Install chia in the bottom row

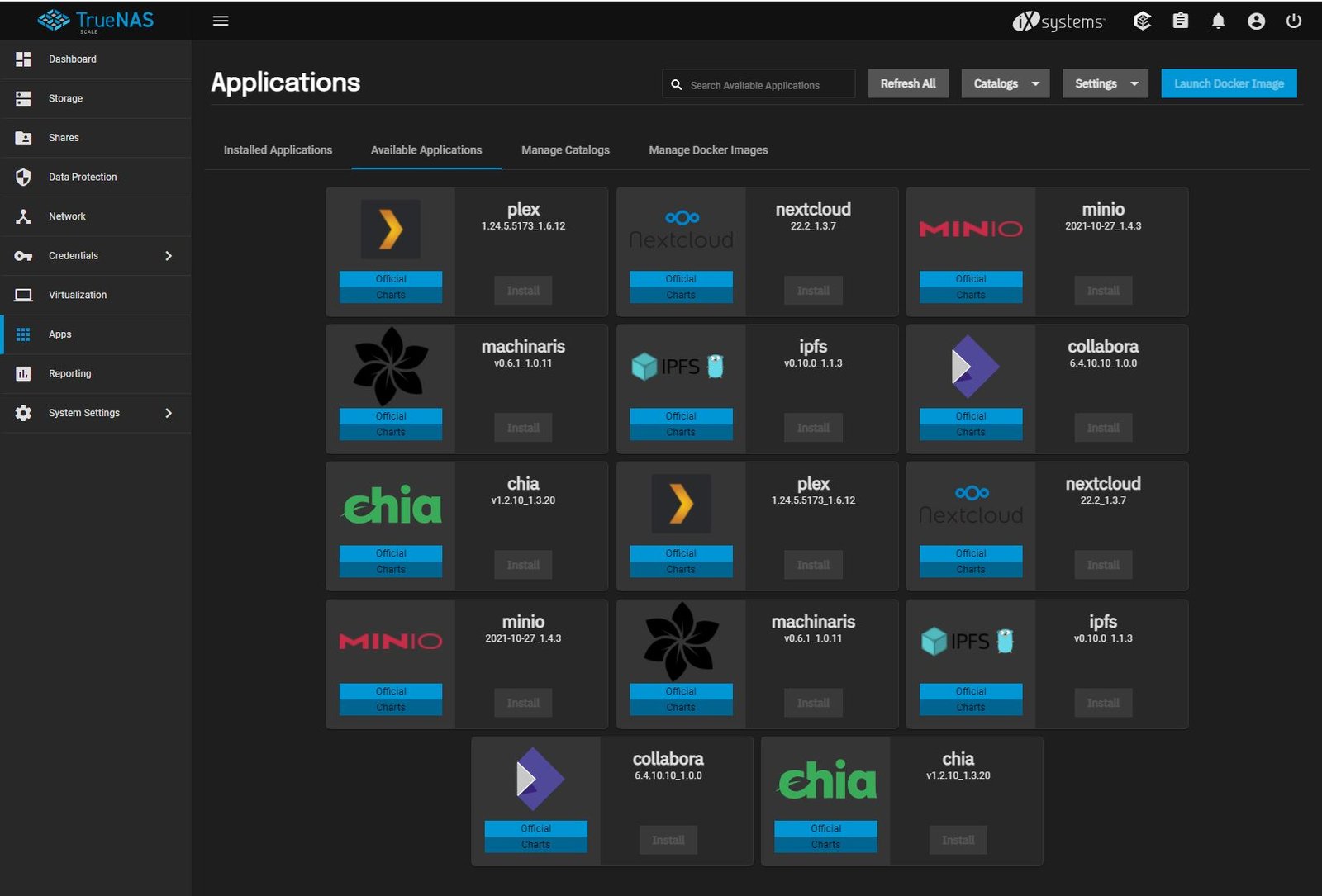[958, 840]
